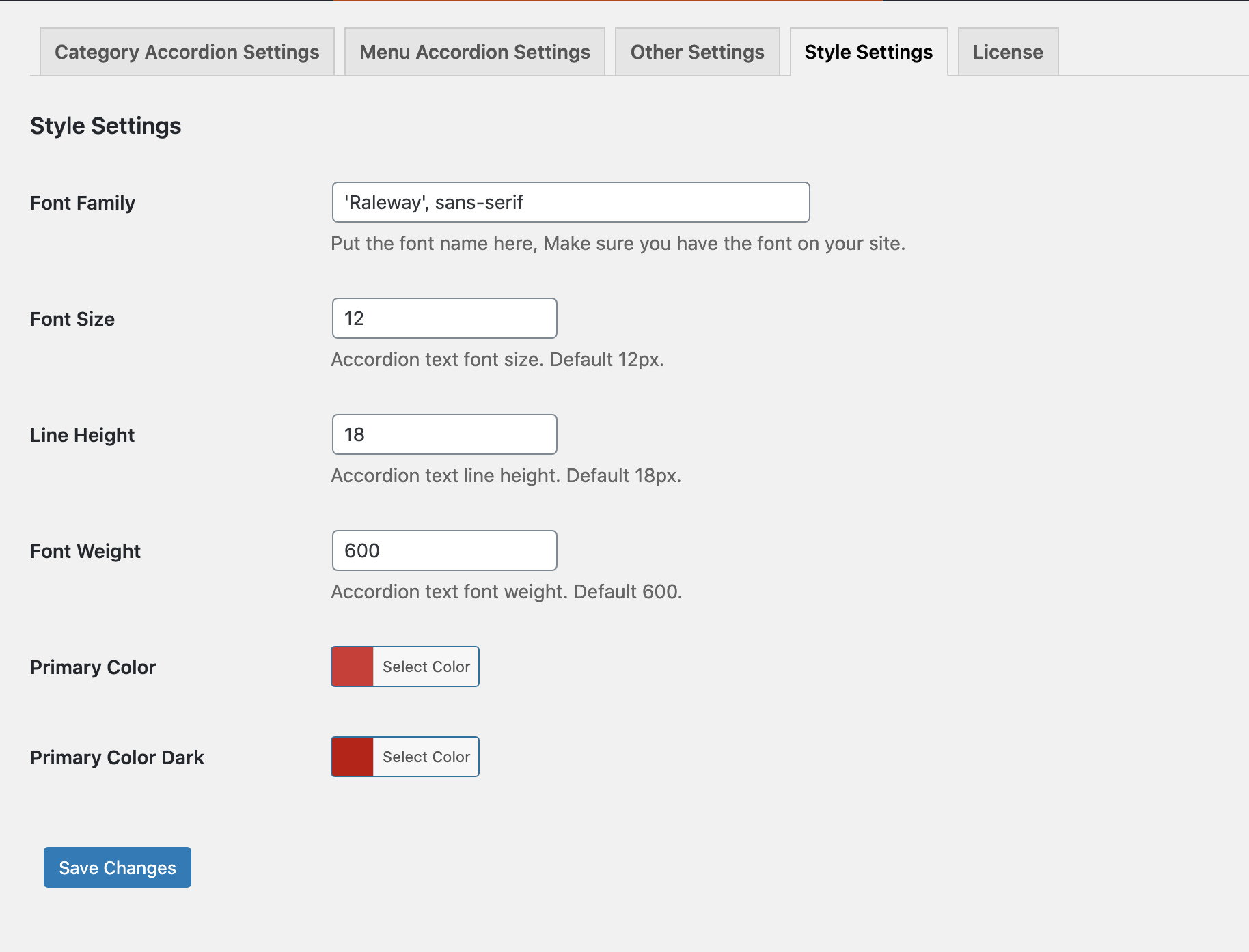1249x952 pixels.
Task: Focus the Font Size input showing 12
Action: click(x=443, y=318)
